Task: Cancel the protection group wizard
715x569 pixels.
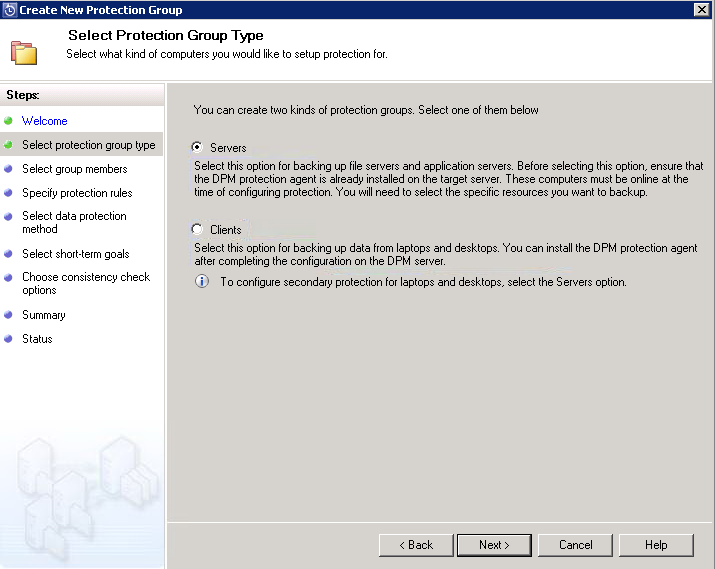Action: [575, 545]
